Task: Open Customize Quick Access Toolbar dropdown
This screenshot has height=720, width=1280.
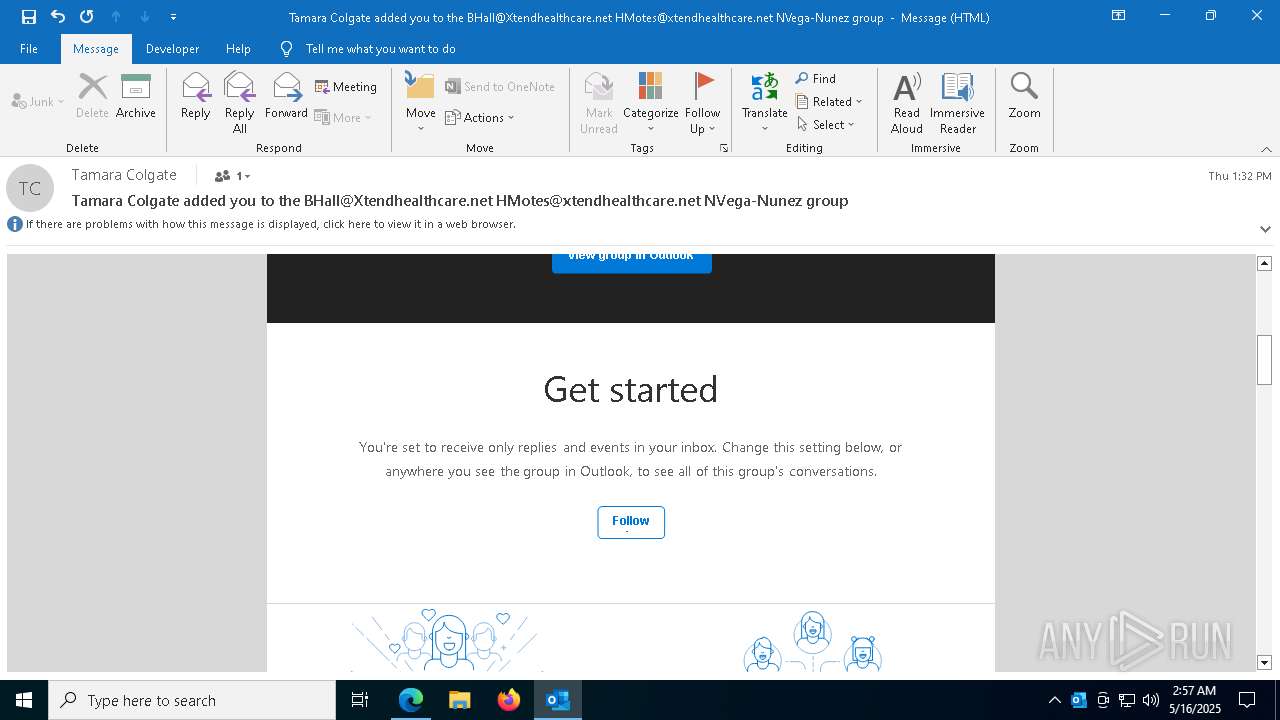Action: (174, 17)
